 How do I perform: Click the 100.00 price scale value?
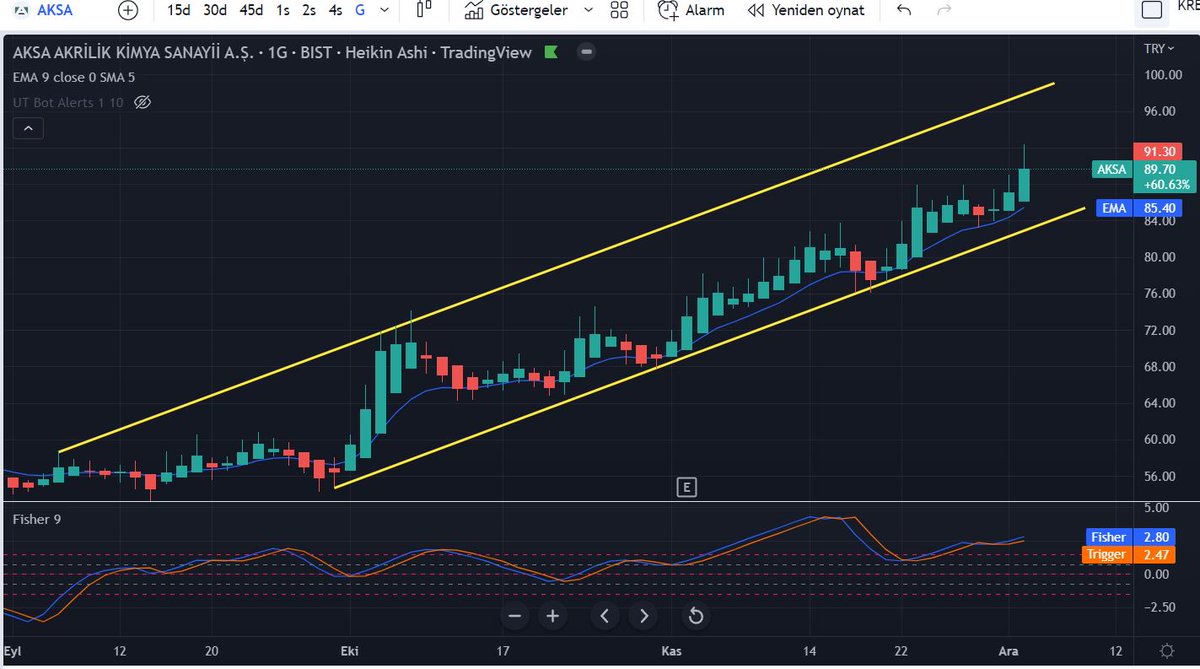1162,74
